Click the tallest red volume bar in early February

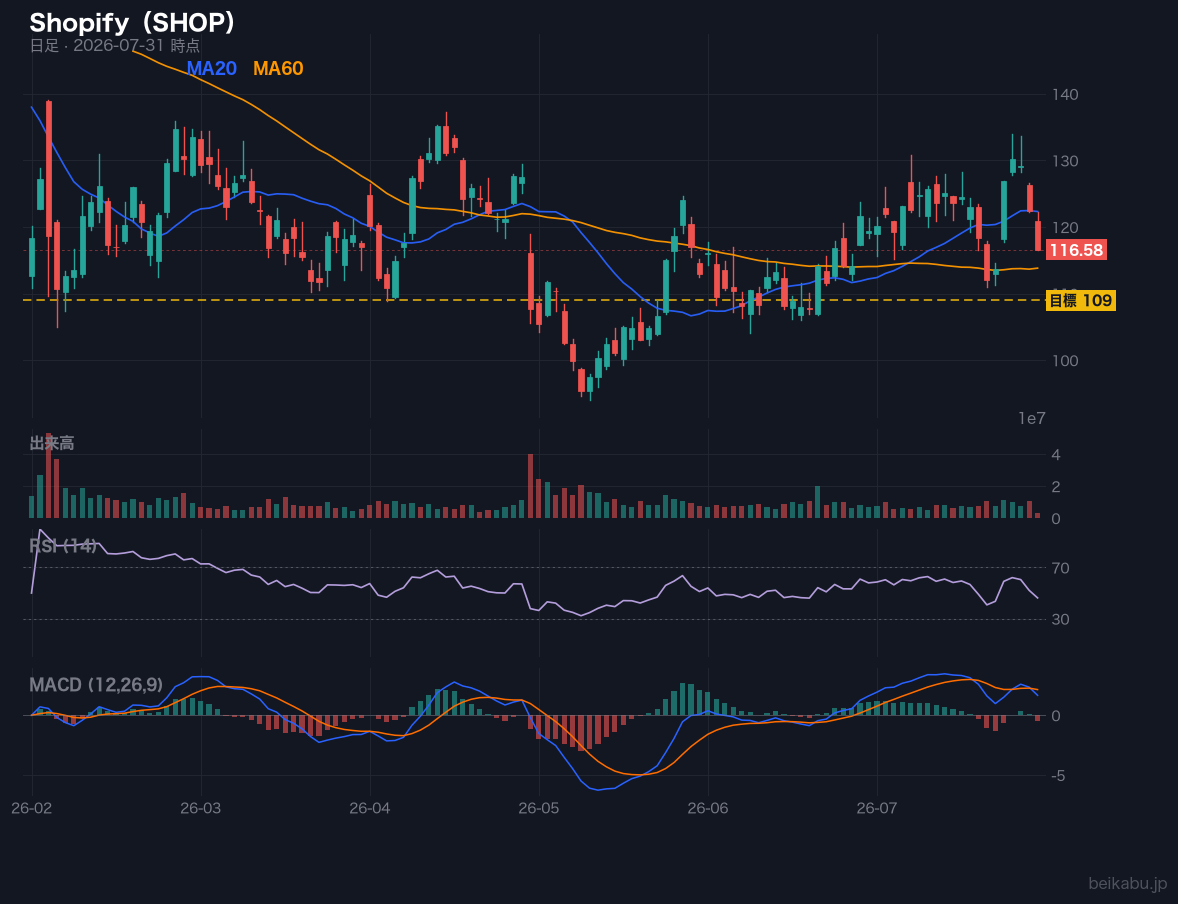pyautogui.click(x=49, y=476)
